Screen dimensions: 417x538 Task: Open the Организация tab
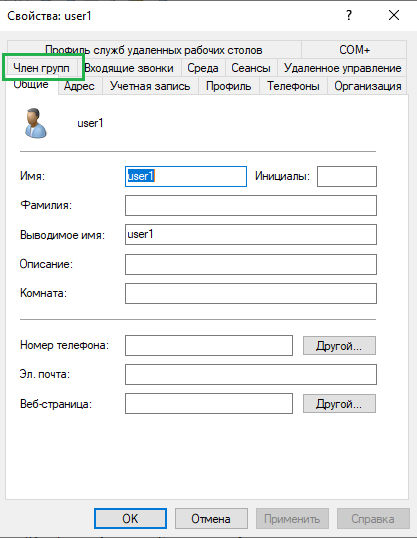pyautogui.click(x=368, y=86)
